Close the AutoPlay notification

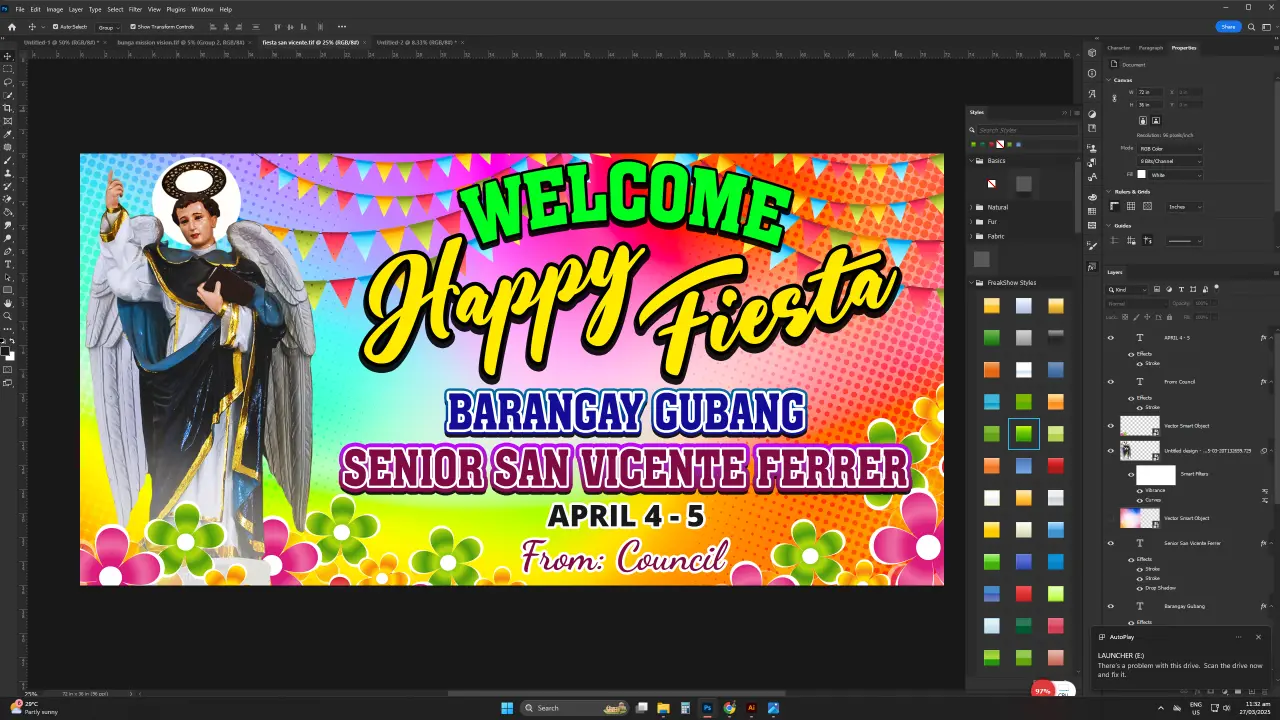click(x=1258, y=637)
